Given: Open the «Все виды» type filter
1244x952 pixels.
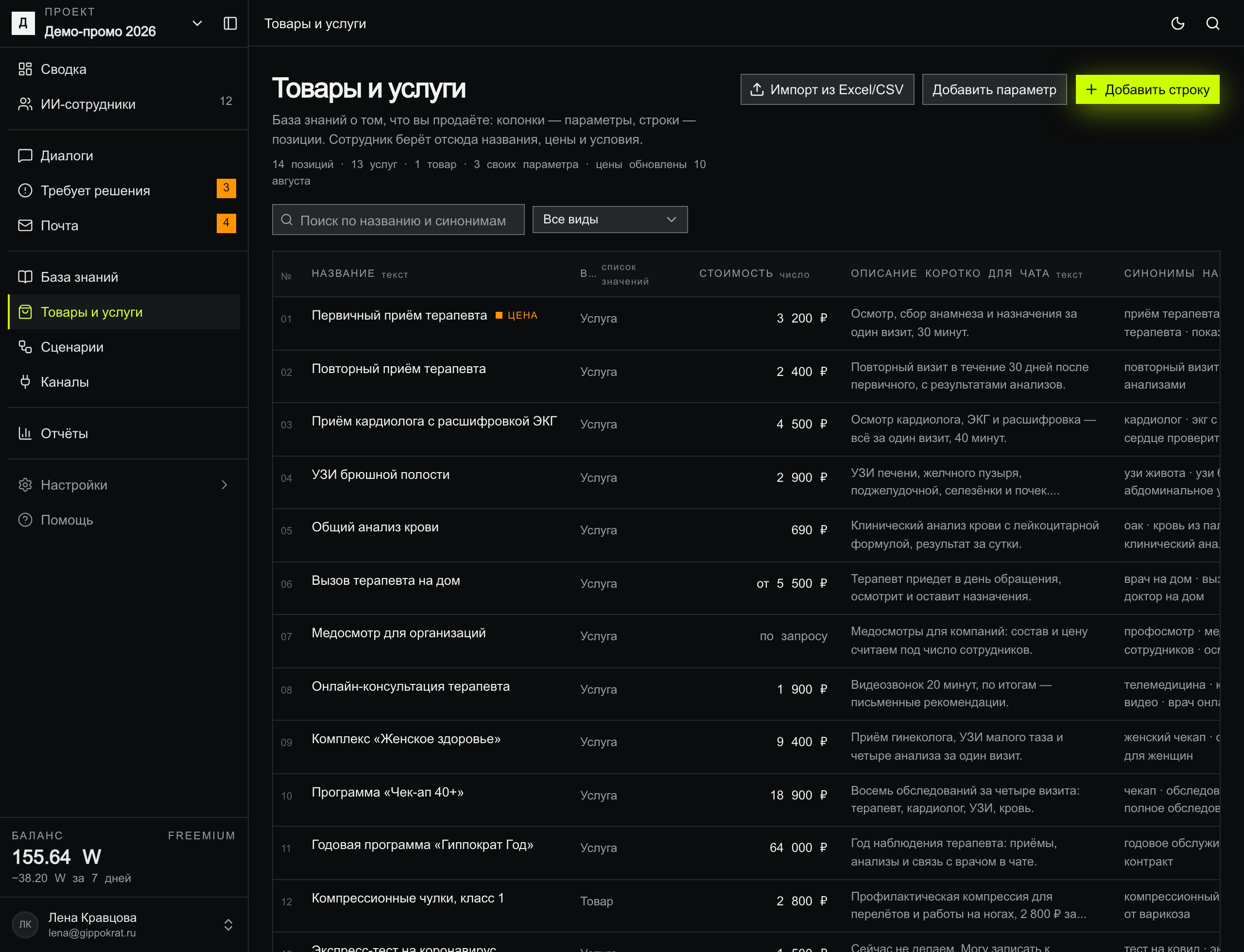Looking at the screenshot, I should tap(609, 220).
